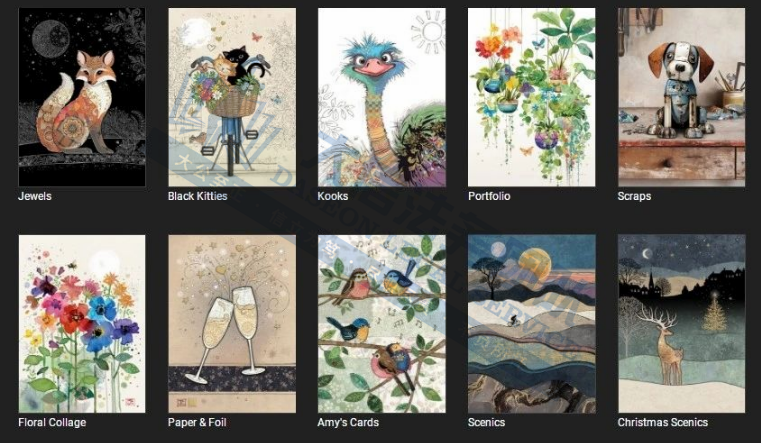Viewport: 761px width, 443px height.
Task: Visit the Floral Collage text link
Action: click(x=52, y=422)
